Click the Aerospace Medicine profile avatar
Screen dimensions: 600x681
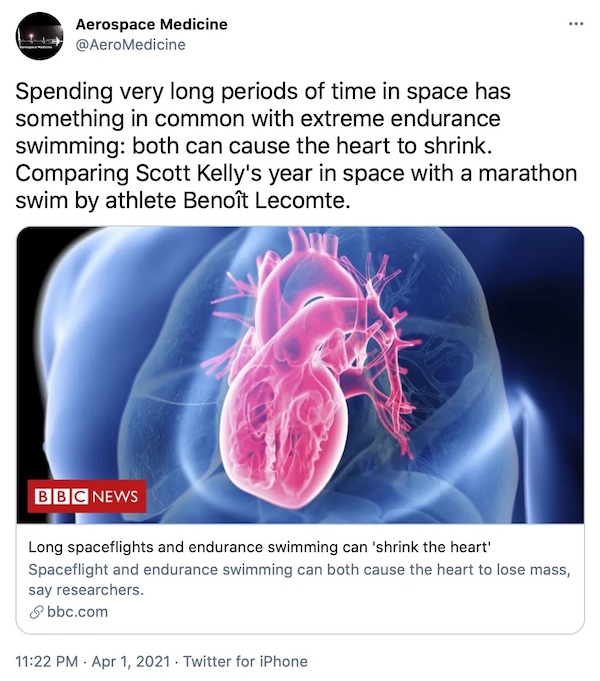(39, 35)
